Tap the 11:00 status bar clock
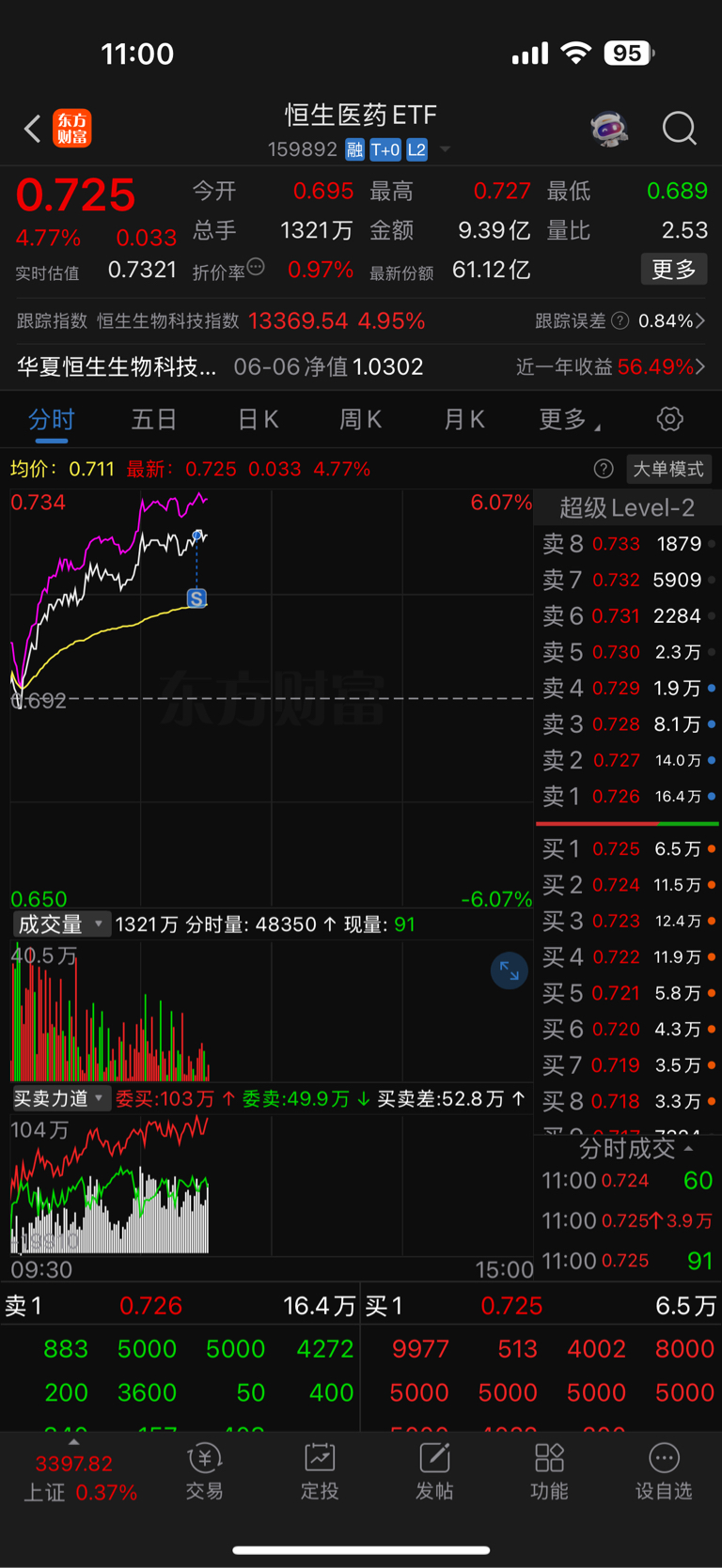This screenshot has width=722, height=1568. tap(137, 54)
